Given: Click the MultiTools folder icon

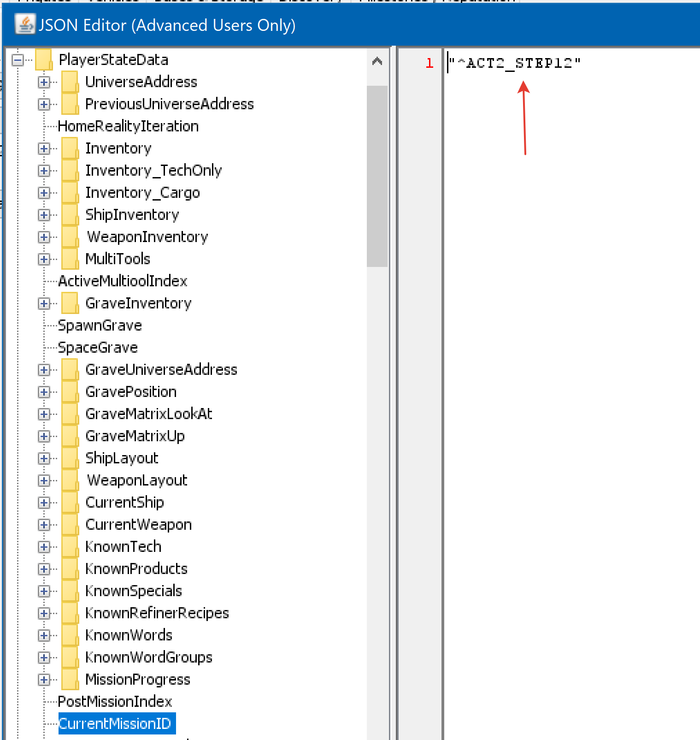Looking at the screenshot, I should 70,259.
